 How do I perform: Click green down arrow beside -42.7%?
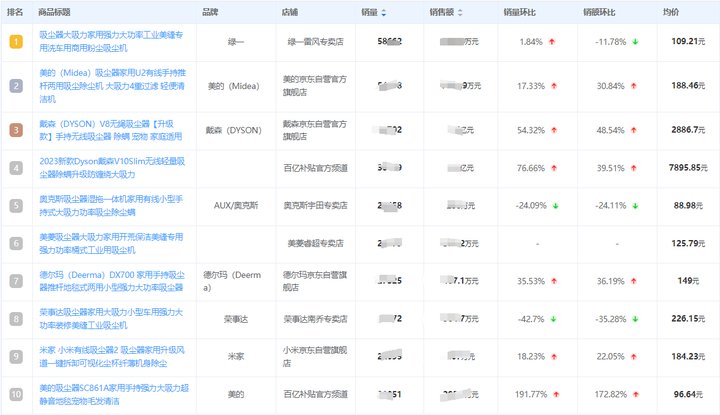553,319
